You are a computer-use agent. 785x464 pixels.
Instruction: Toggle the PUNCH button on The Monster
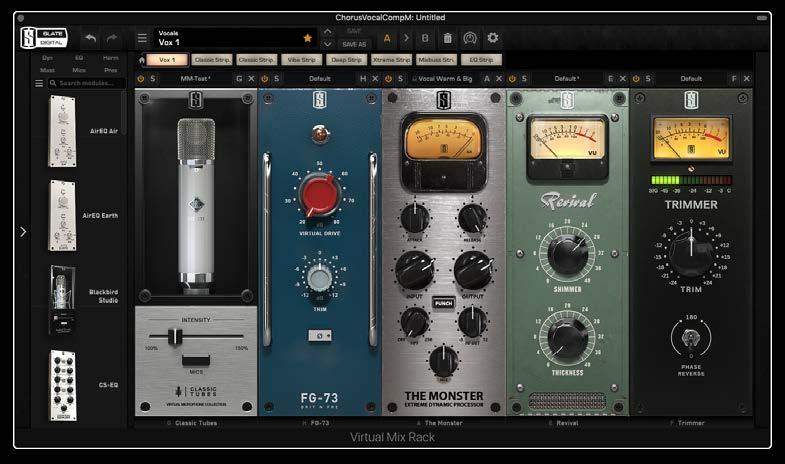click(x=444, y=303)
